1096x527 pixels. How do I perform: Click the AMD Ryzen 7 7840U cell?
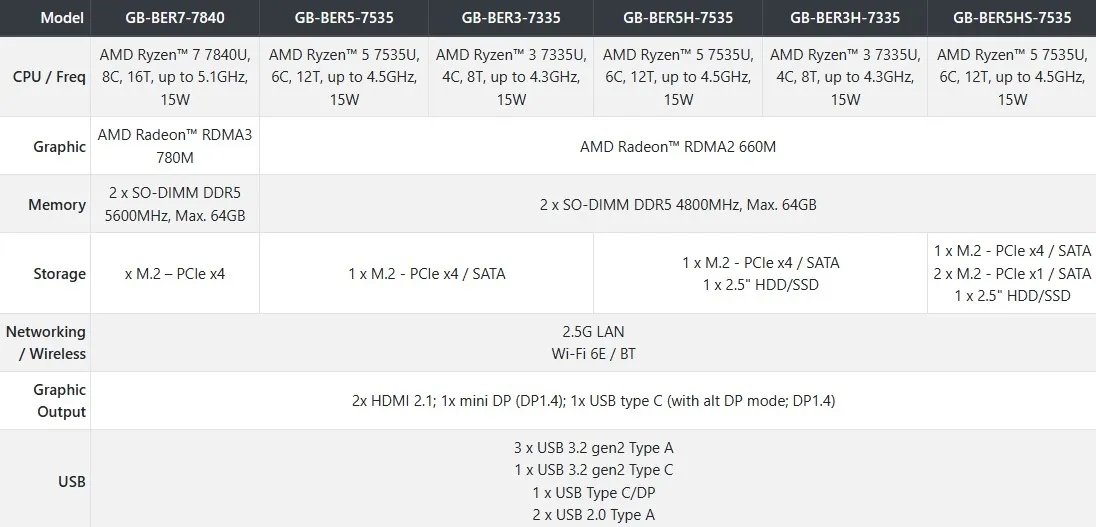[x=175, y=77]
